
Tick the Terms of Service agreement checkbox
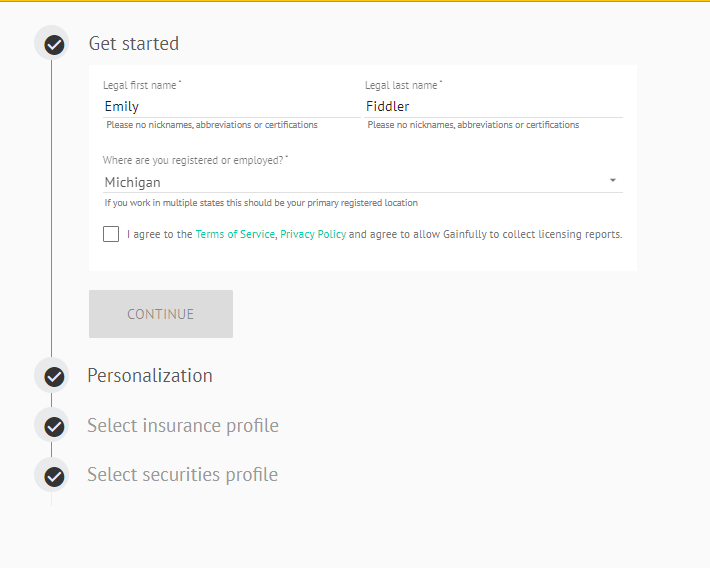click(x=111, y=234)
